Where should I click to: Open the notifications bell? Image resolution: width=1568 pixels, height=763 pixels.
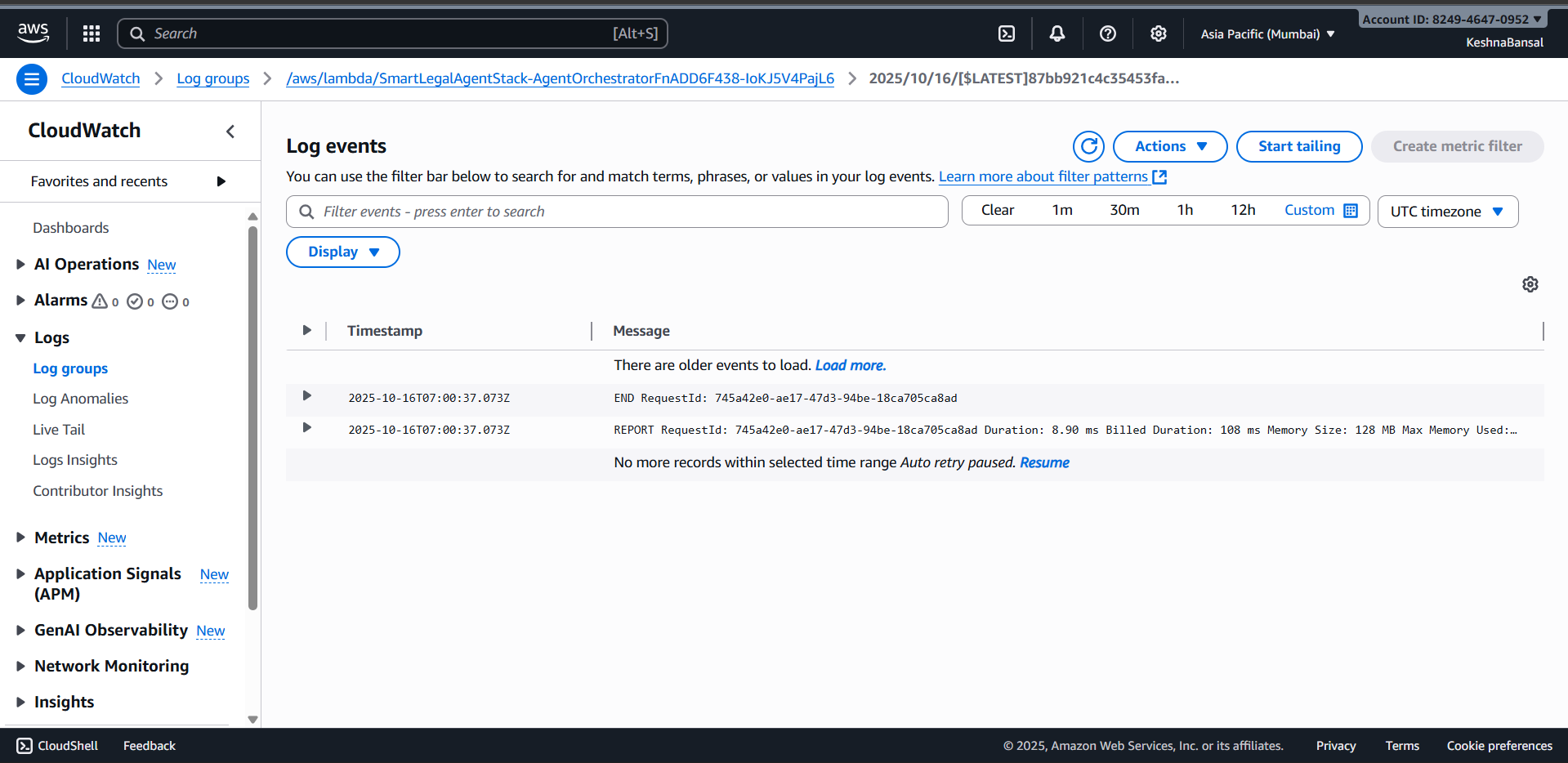(x=1057, y=33)
